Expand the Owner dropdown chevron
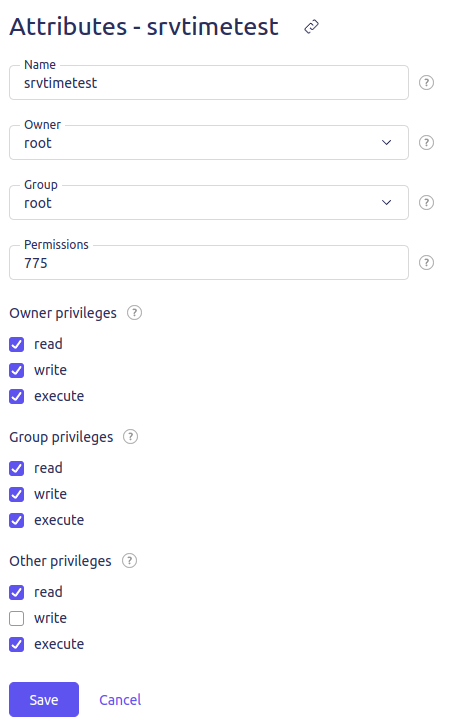Image resolution: width=463 pixels, height=727 pixels. [386, 142]
